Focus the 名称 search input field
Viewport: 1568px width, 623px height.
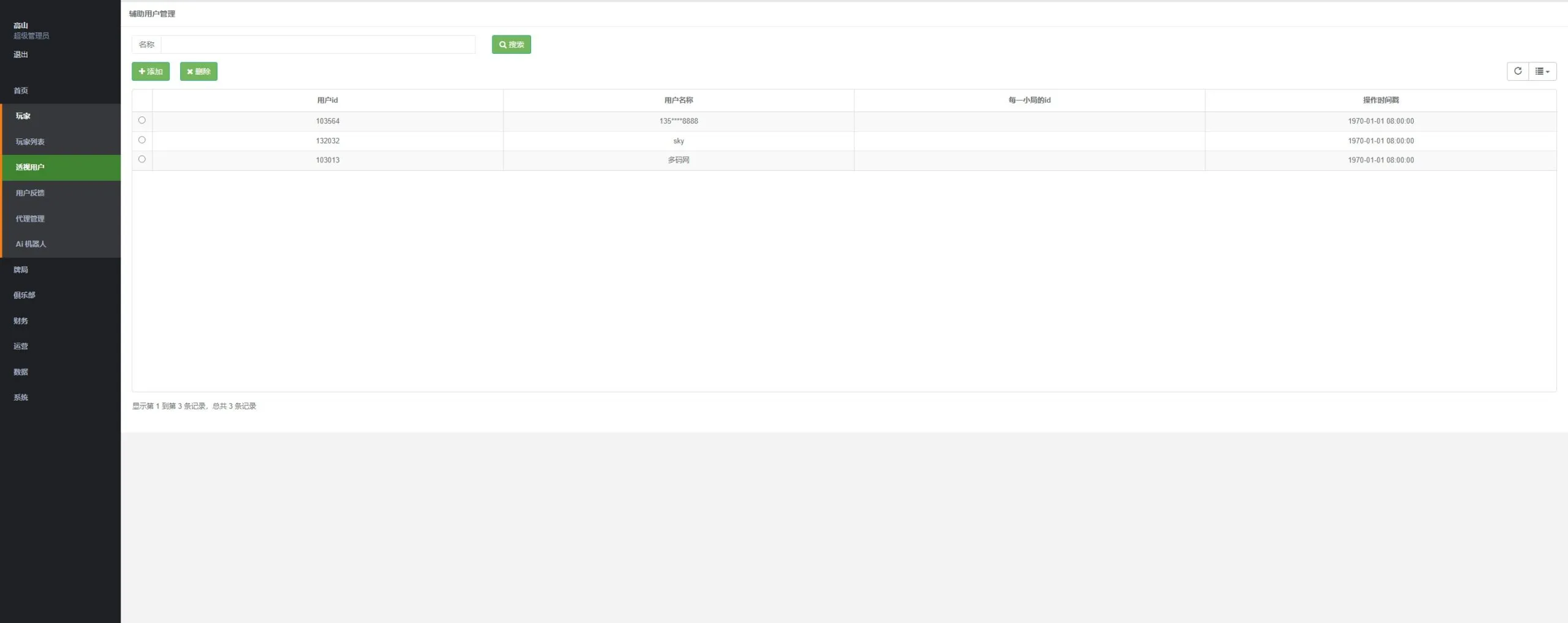[x=318, y=44]
